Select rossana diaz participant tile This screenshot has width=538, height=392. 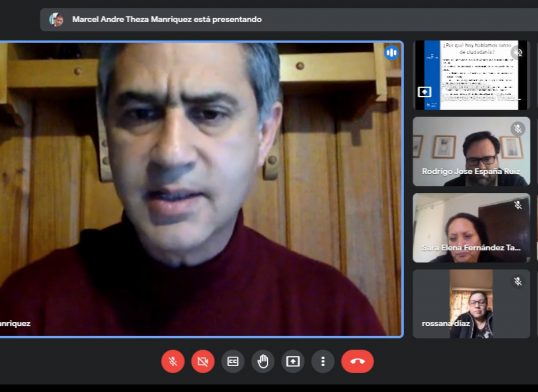pyautogui.click(x=471, y=304)
